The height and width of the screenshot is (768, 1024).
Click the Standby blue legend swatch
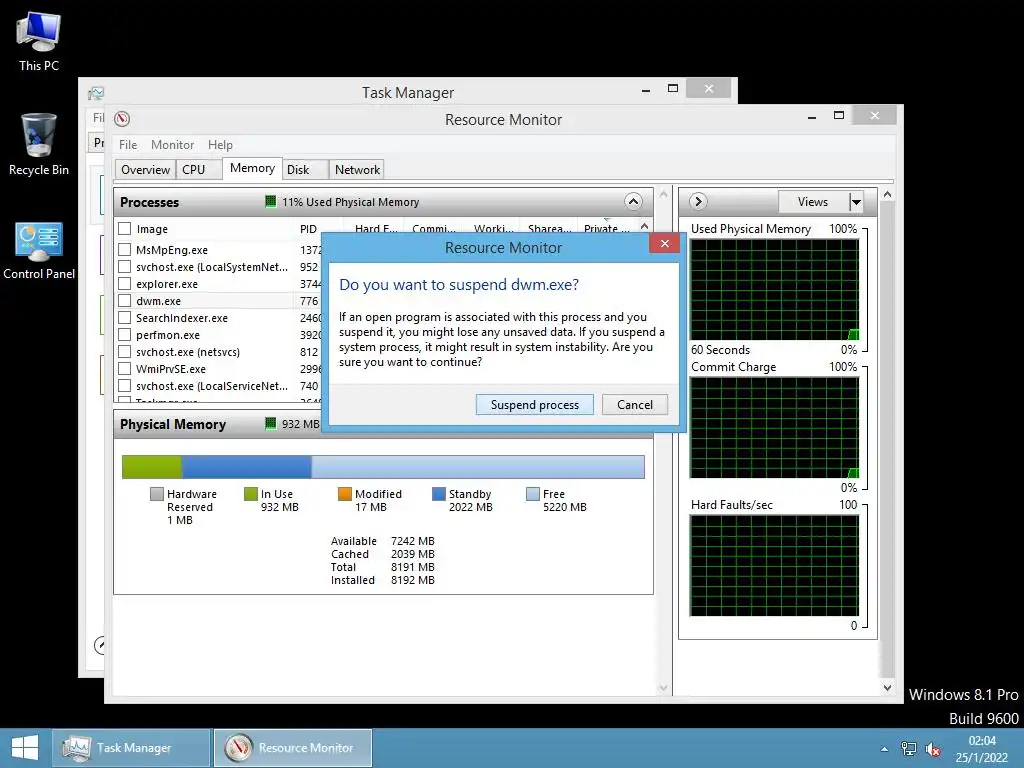coord(439,494)
